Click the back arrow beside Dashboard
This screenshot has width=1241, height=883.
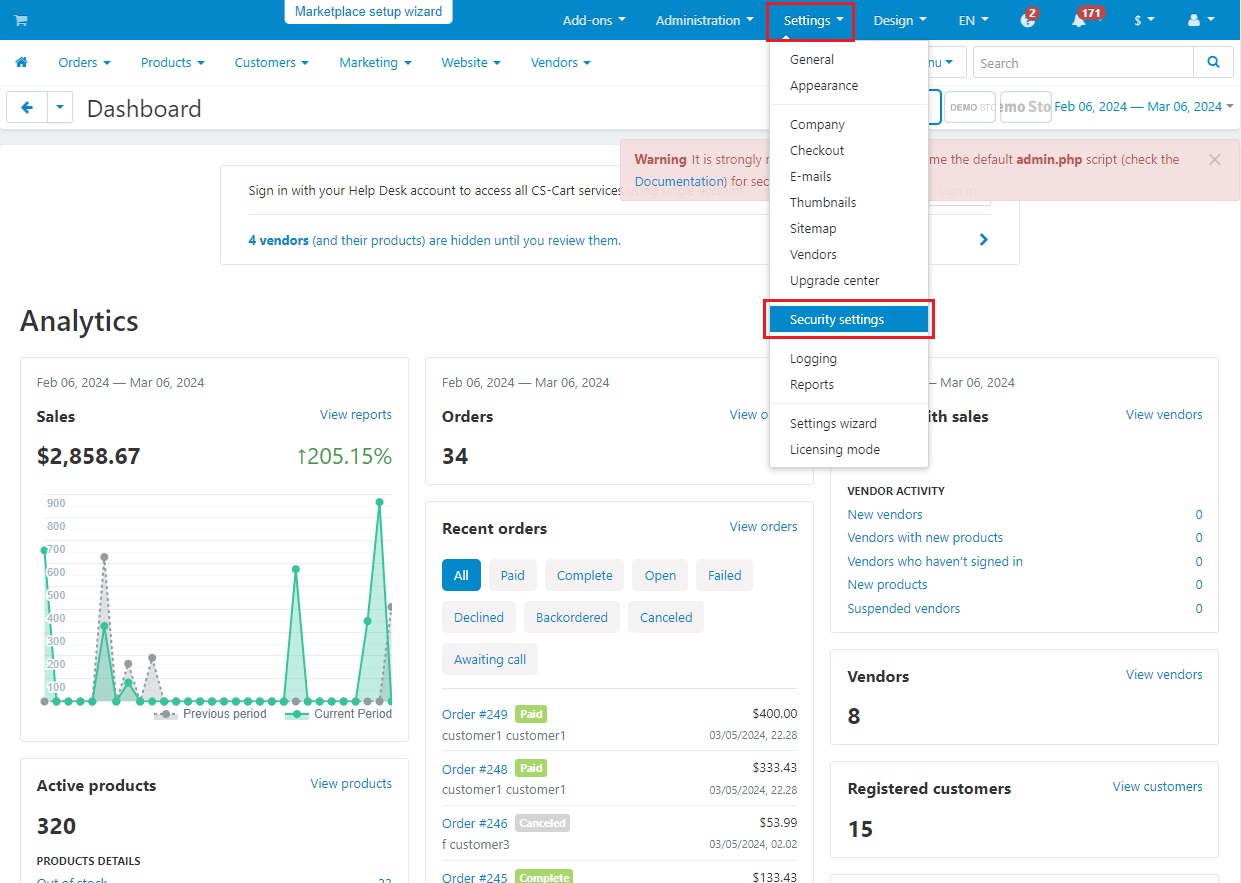(27, 107)
